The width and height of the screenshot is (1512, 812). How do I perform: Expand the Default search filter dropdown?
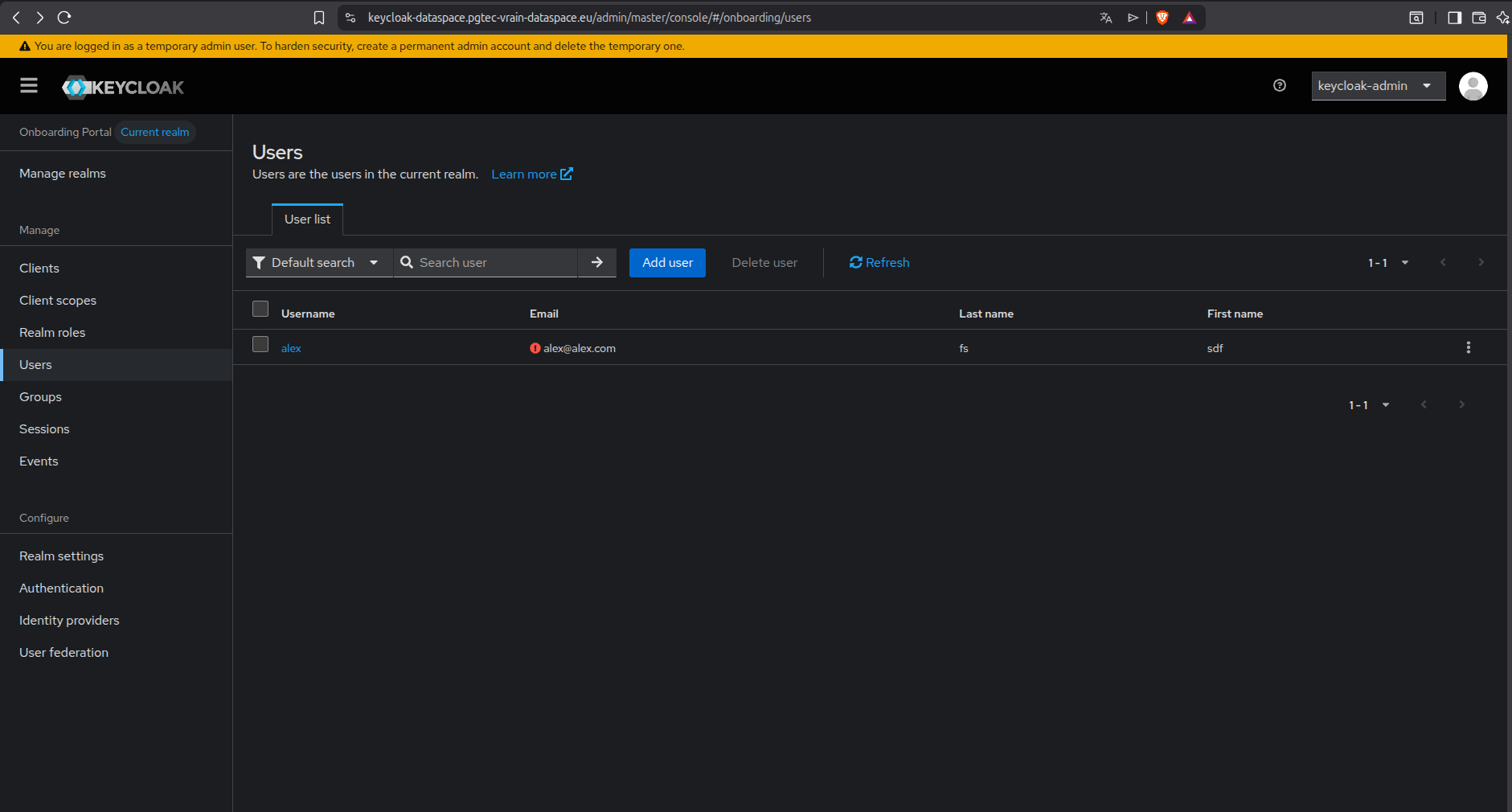(319, 262)
